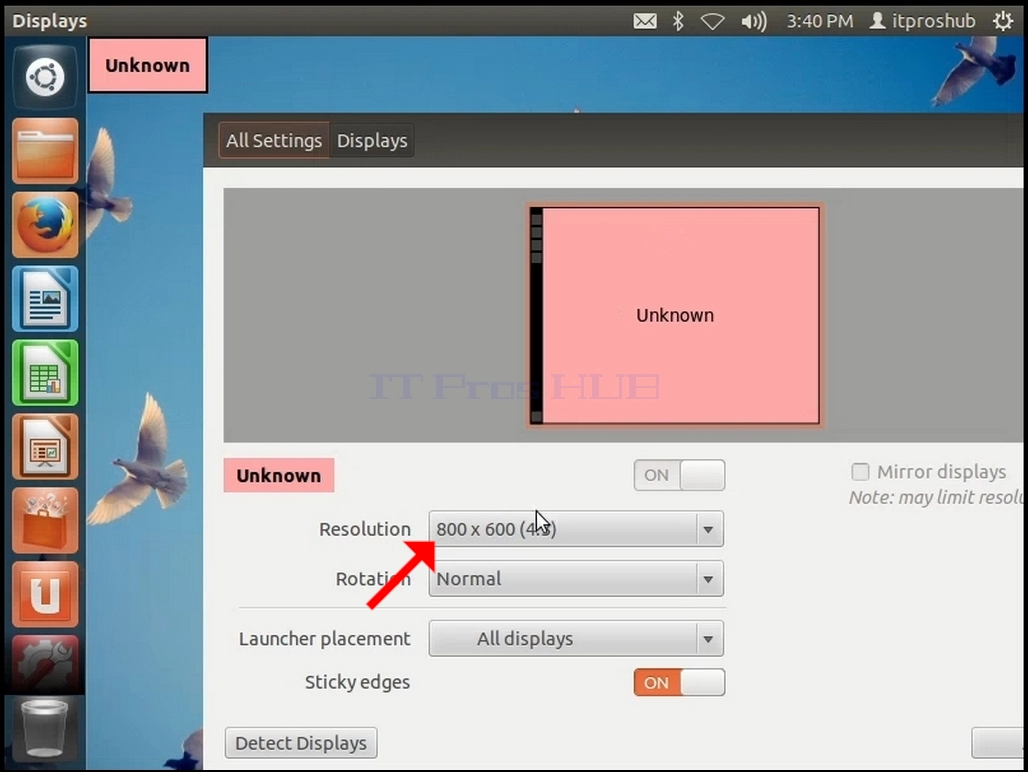Open the Trash bin

click(45, 729)
